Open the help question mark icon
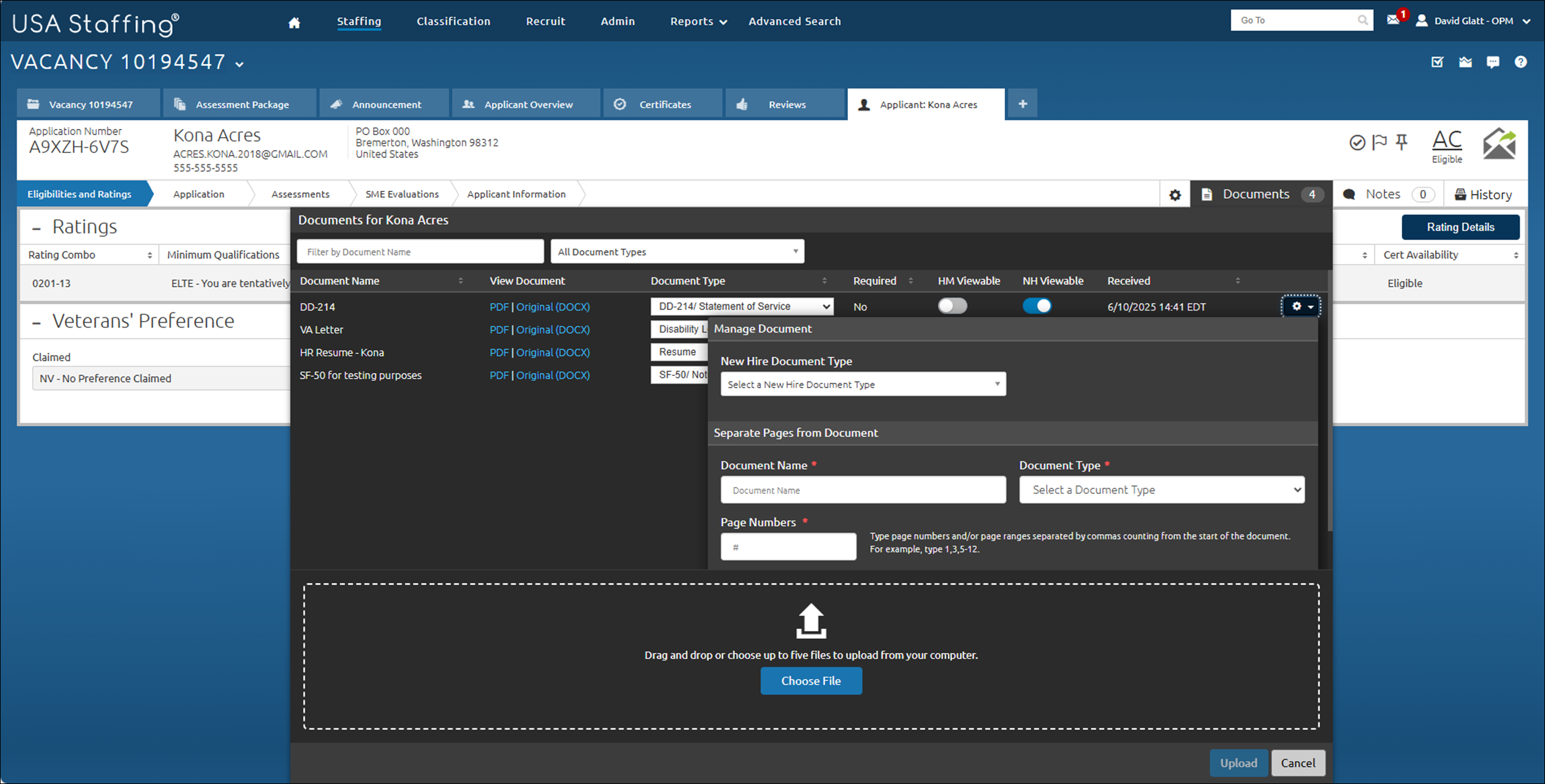The image size is (1545, 784). (x=1521, y=62)
